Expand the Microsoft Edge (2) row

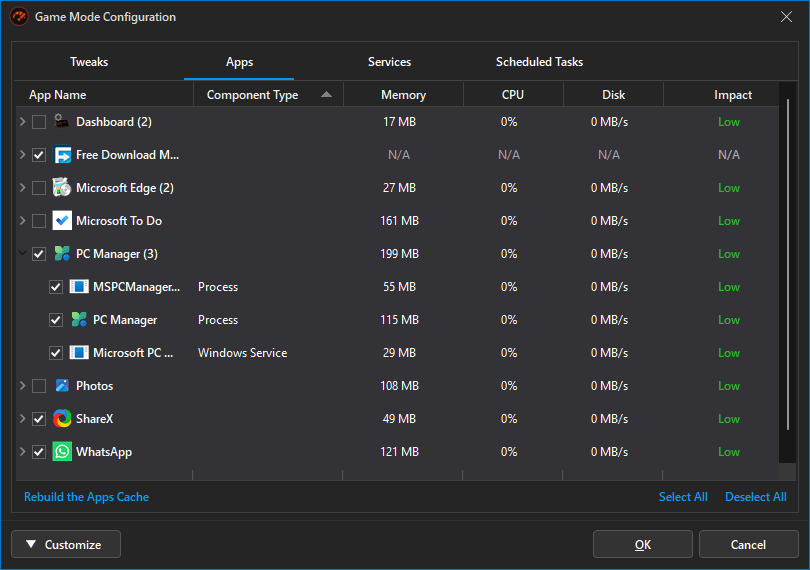tap(22, 188)
